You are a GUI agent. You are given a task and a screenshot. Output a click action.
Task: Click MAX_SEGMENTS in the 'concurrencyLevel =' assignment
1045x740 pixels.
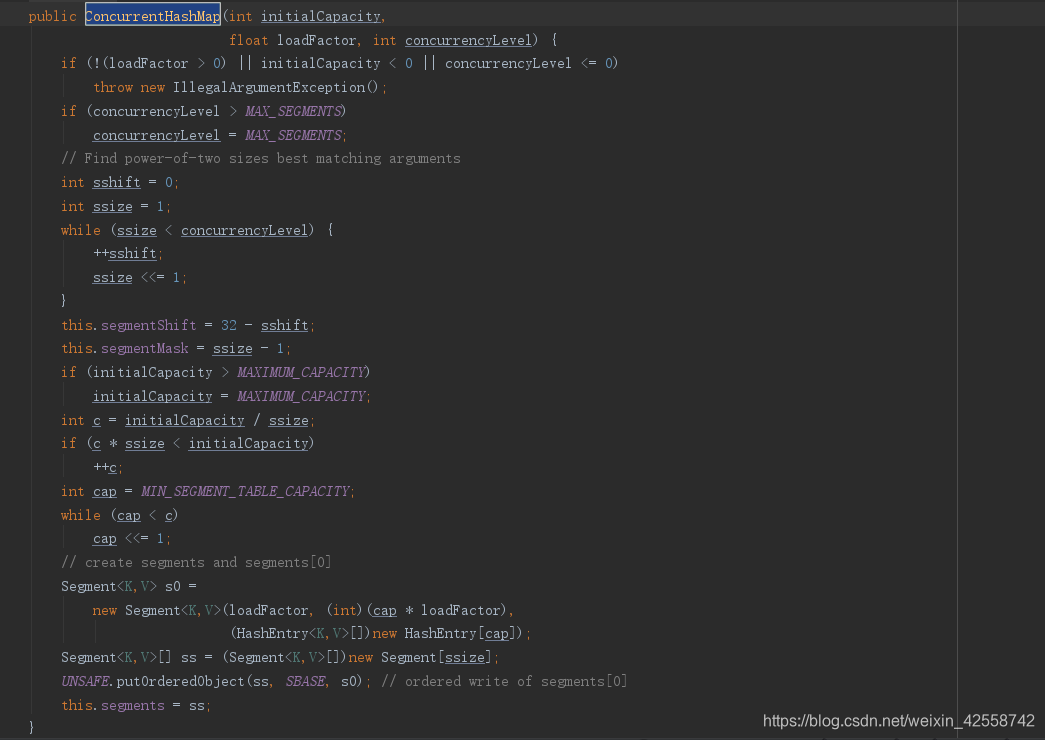tap(293, 135)
